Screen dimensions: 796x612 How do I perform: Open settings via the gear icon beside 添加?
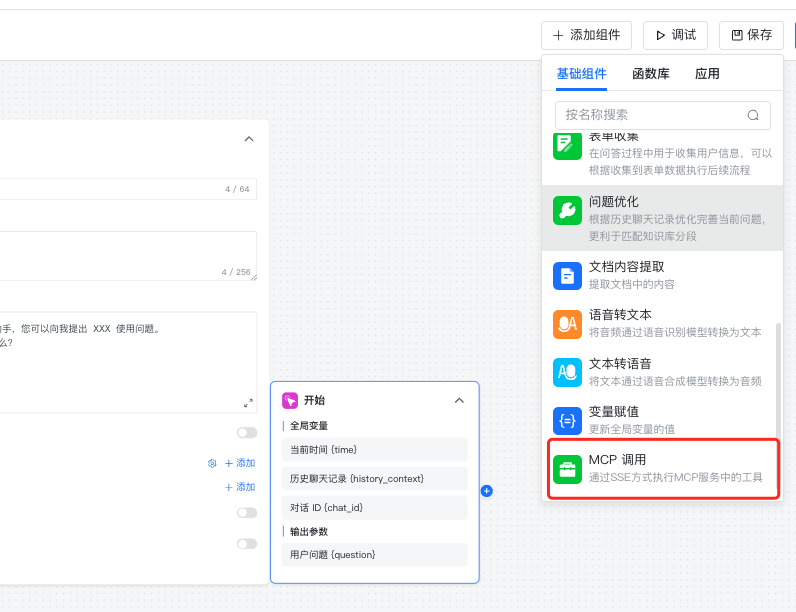pos(212,463)
